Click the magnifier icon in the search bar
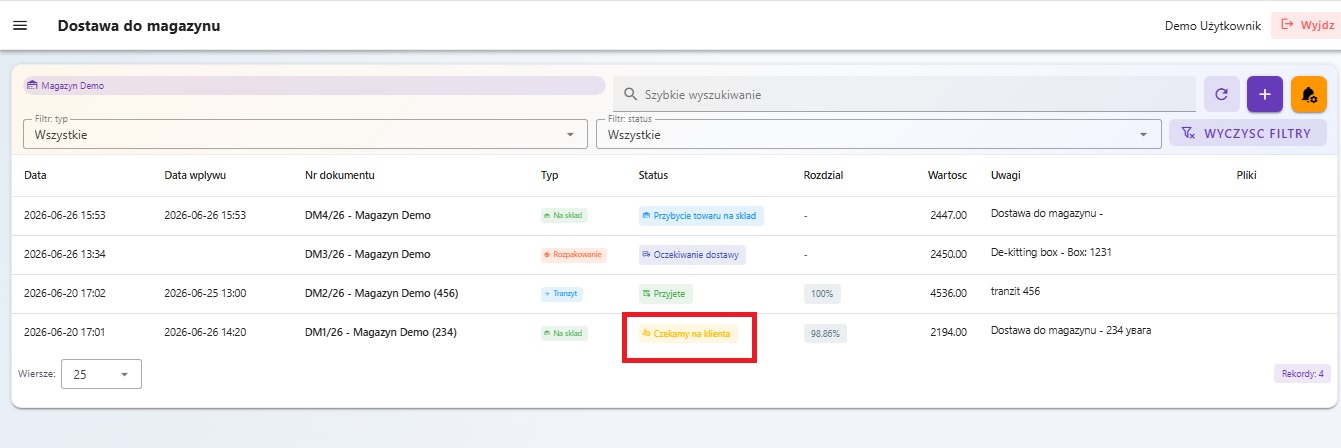 click(x=631, y=94)
